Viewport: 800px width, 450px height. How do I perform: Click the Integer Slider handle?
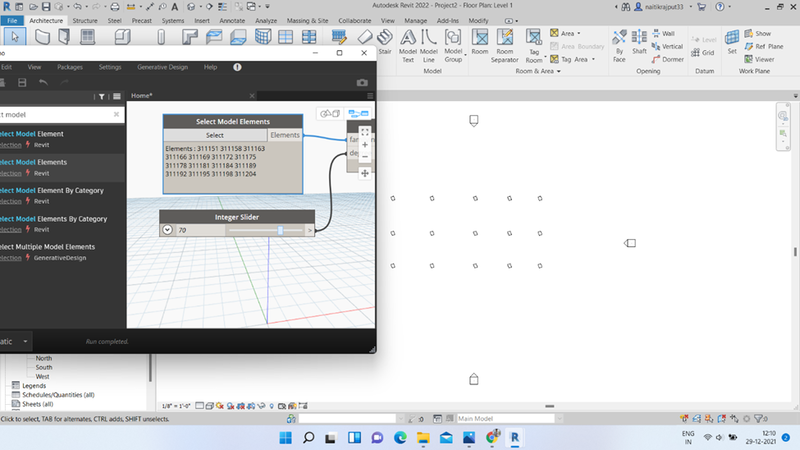280,231
